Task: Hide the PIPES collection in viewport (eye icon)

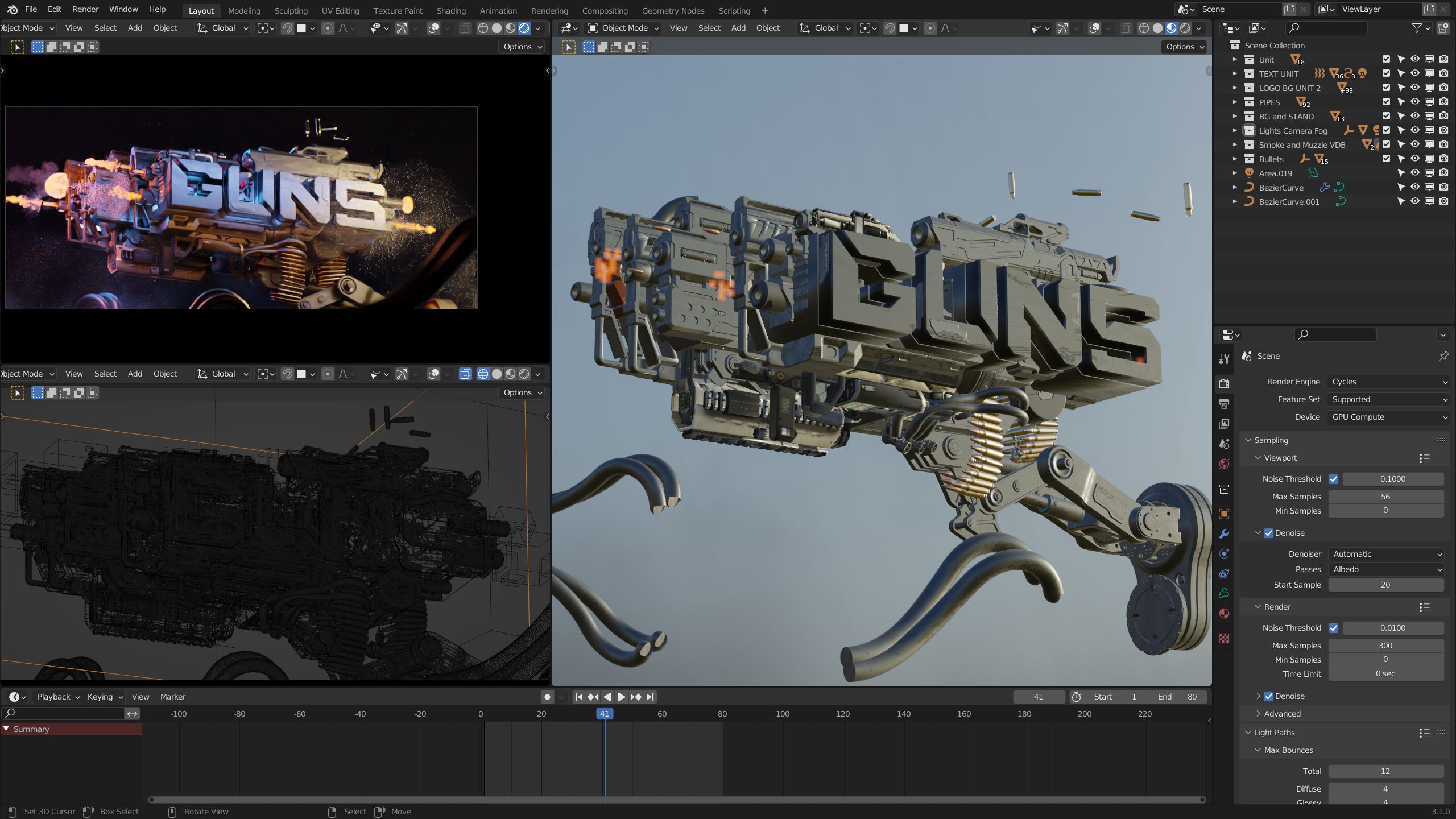Action: (x=1414, y=102)
